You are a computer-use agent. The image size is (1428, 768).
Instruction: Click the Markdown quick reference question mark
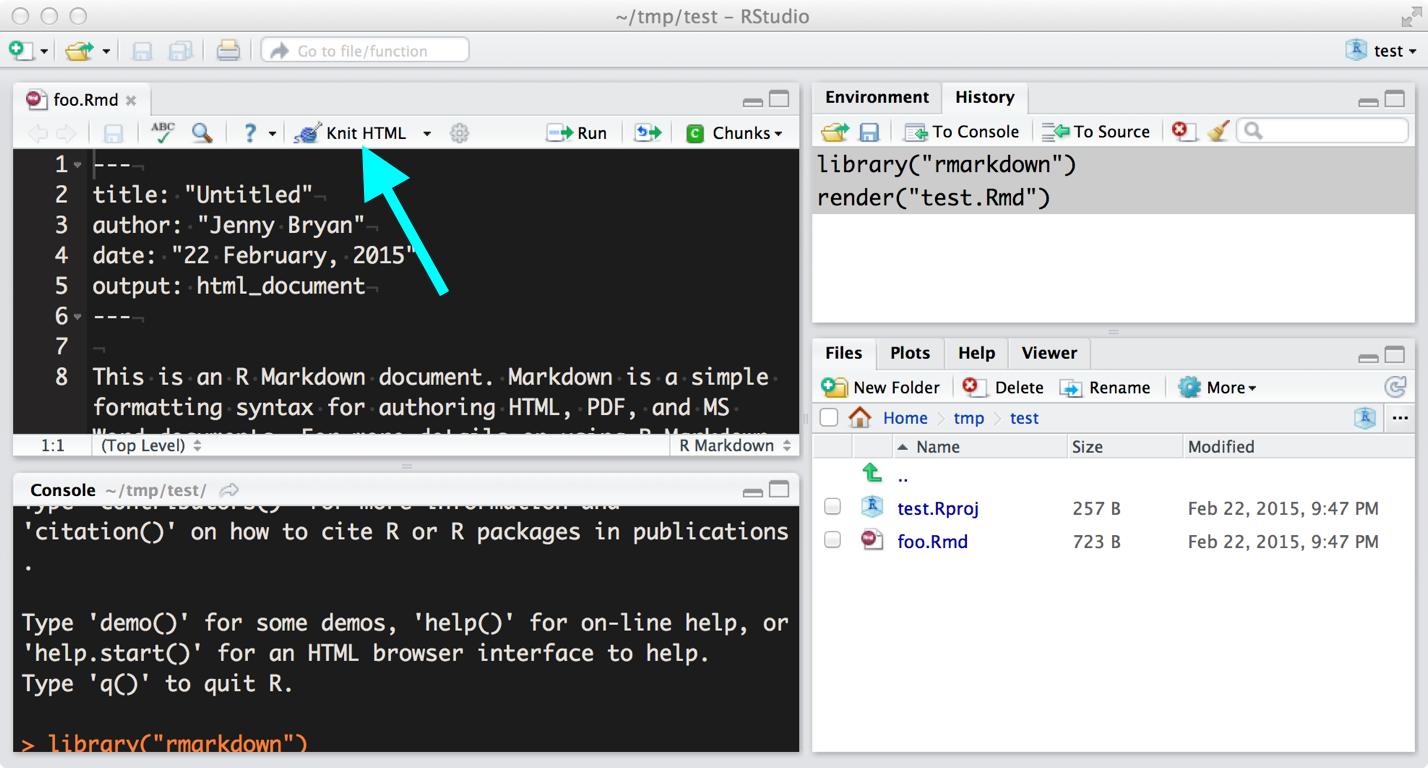pyautogui.click(x=250, y=133)
